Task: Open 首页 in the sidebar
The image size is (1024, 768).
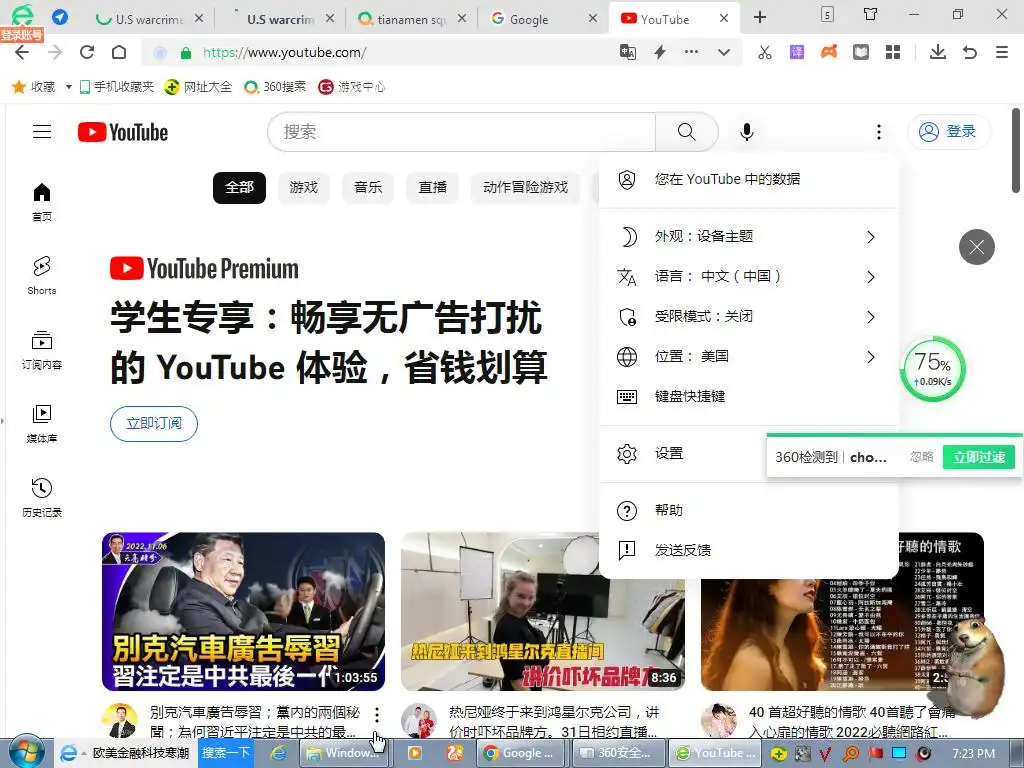Action: pyautogui.click(x=42, y=202)
